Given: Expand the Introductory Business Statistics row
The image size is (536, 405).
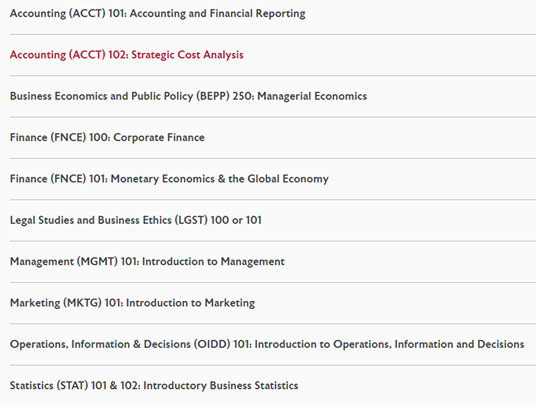Looking at the screenshot, I should (273, 386).
